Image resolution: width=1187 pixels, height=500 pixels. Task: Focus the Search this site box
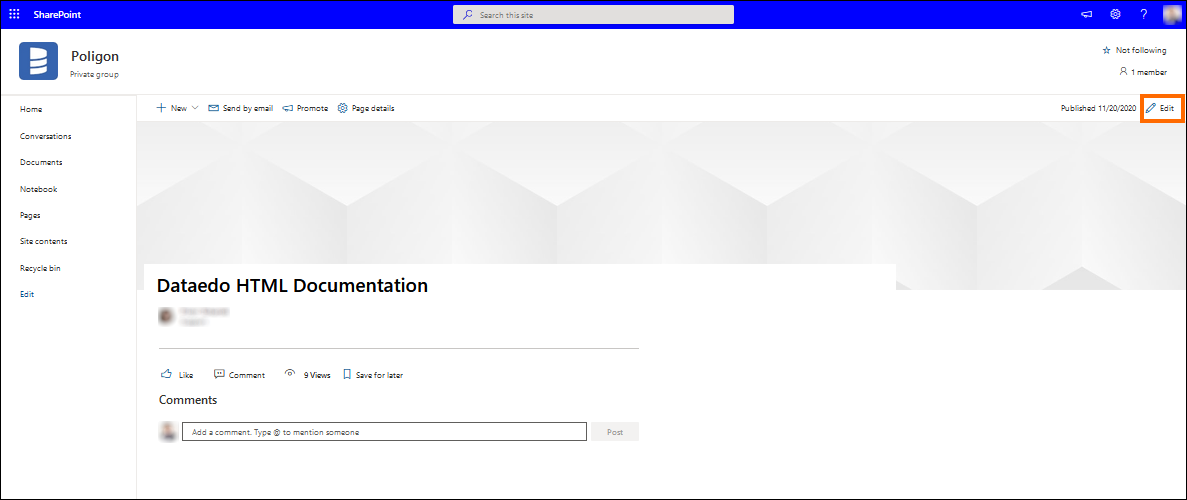click(x=594, y=15)
